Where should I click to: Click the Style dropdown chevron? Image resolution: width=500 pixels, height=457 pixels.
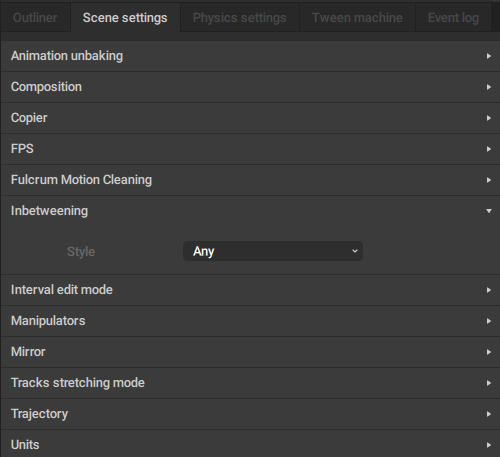coord(355,251)
